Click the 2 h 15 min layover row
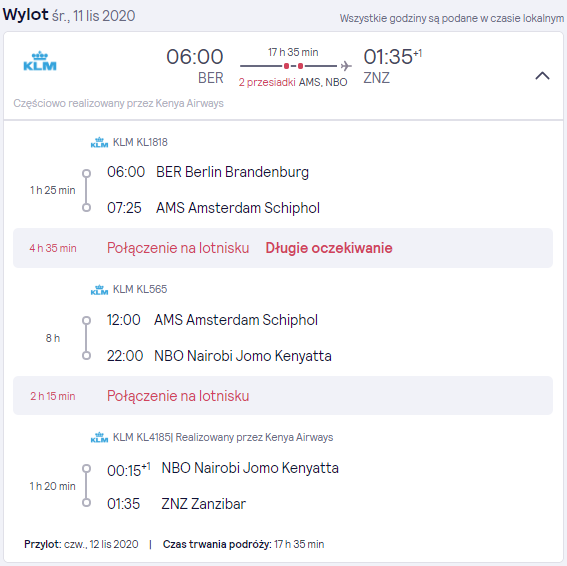 [283, 396]
